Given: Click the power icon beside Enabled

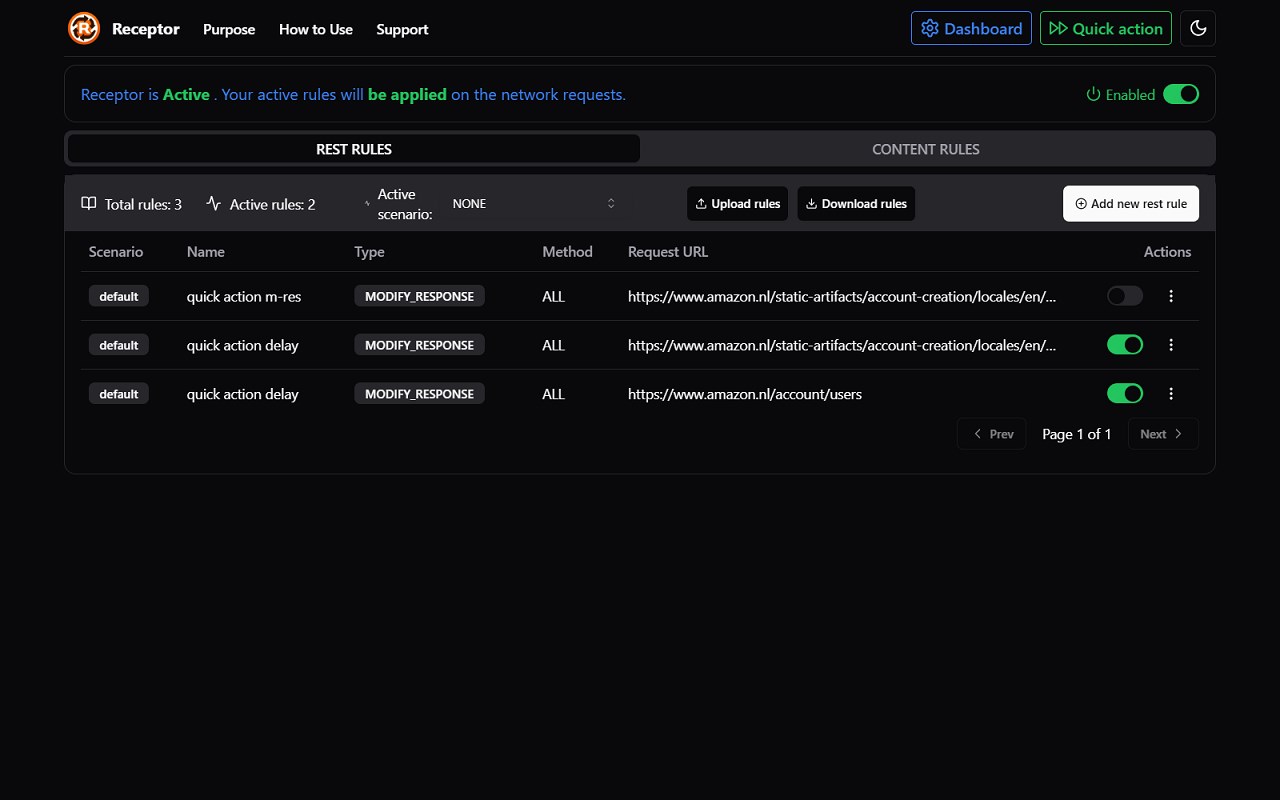Looking at the screenshot, I should 1093,95.
